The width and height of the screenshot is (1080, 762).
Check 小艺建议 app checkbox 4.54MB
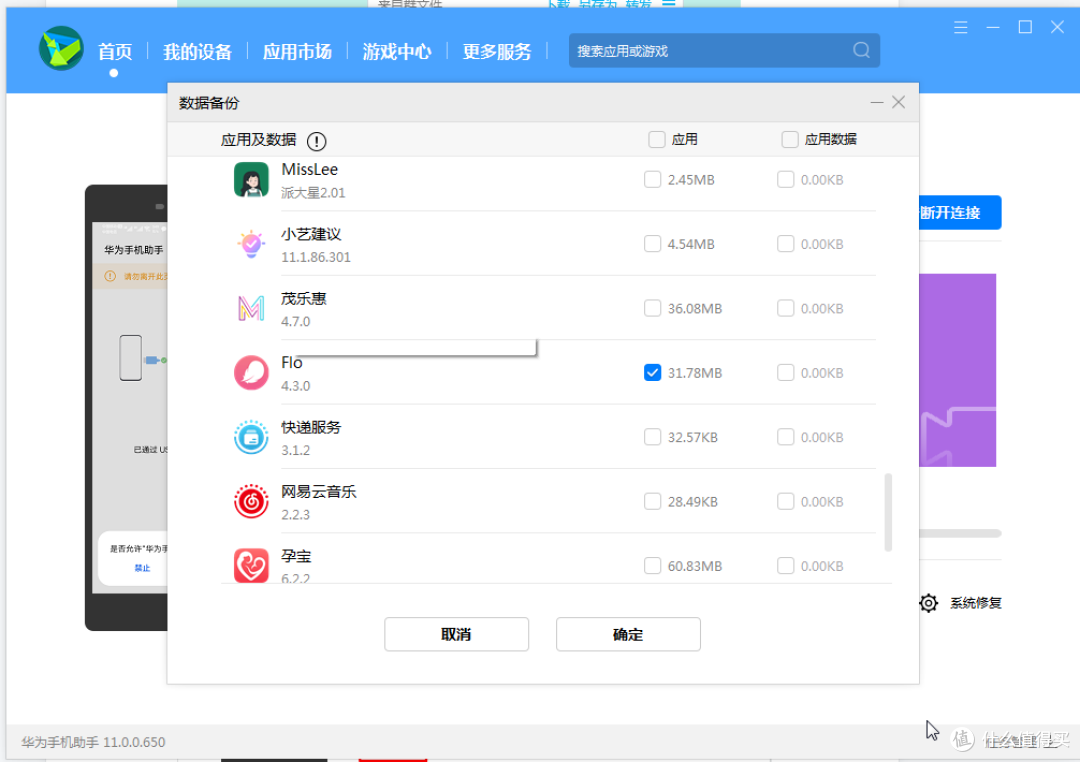tap(652, 244)
